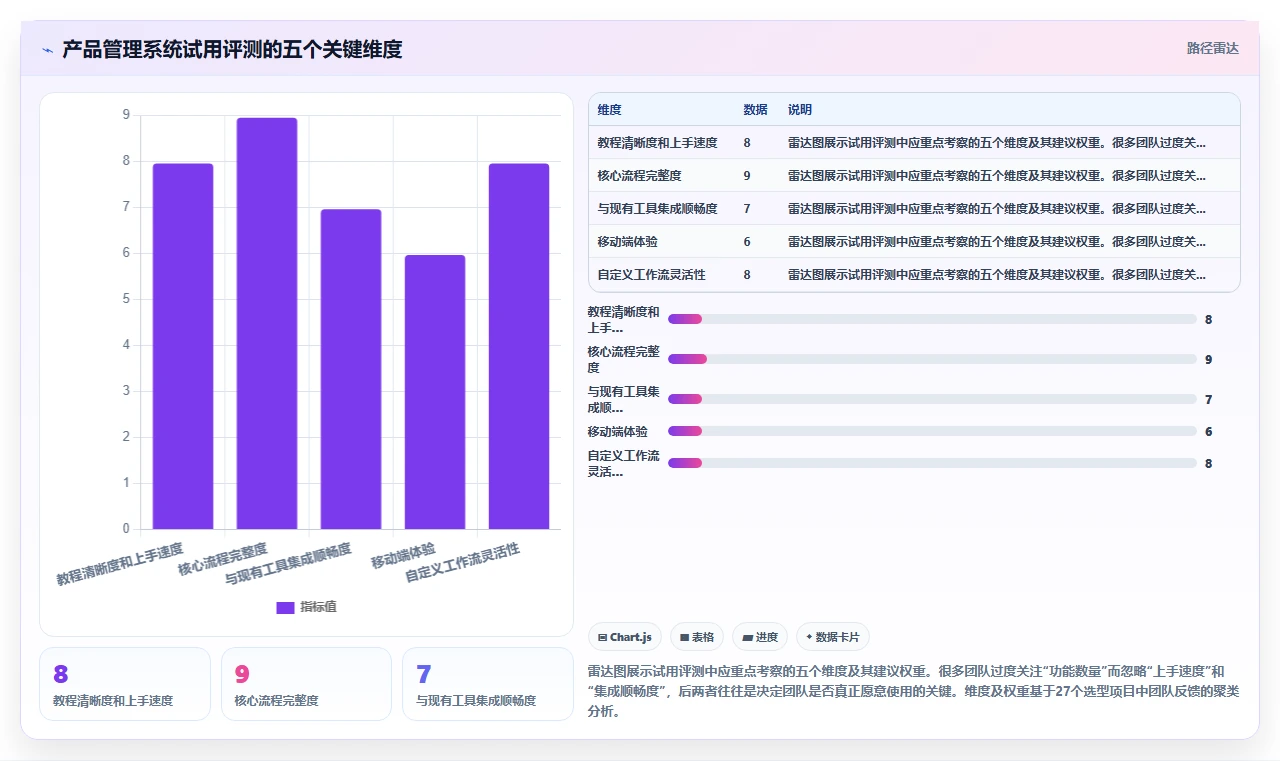Screen dimensions: 1280x761
Task: Click the 说明 table column header
Action: pyautogui.click(x=800, y=110)
